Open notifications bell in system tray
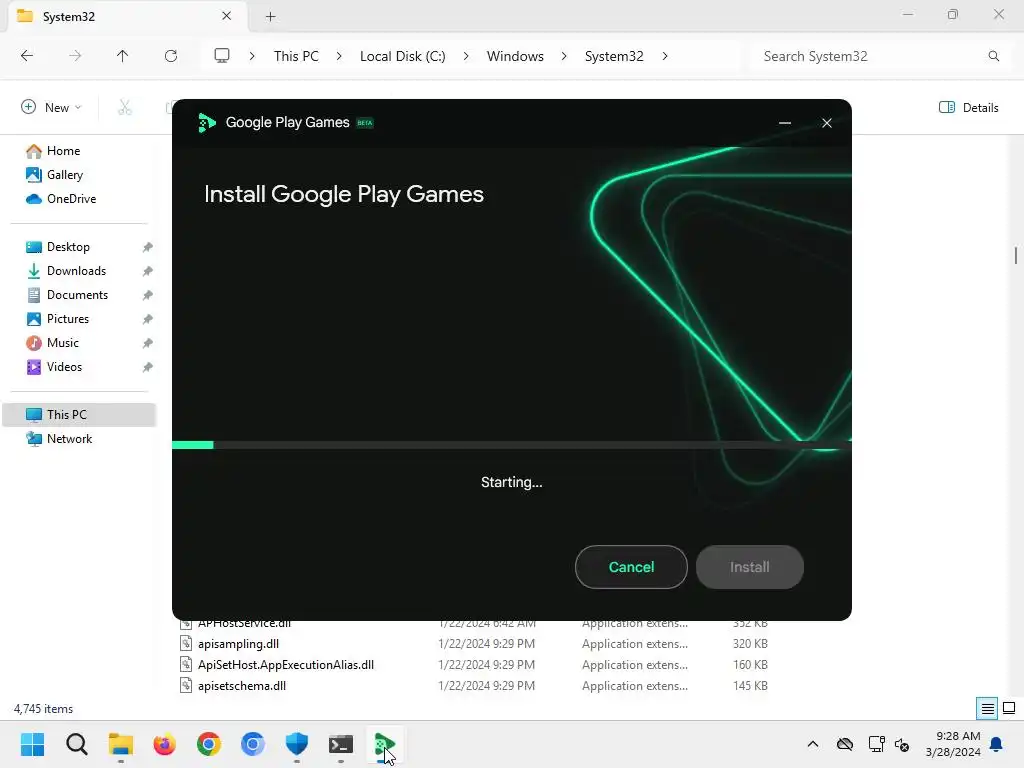The image size is (1024, 768). click(x=997, y=744)
